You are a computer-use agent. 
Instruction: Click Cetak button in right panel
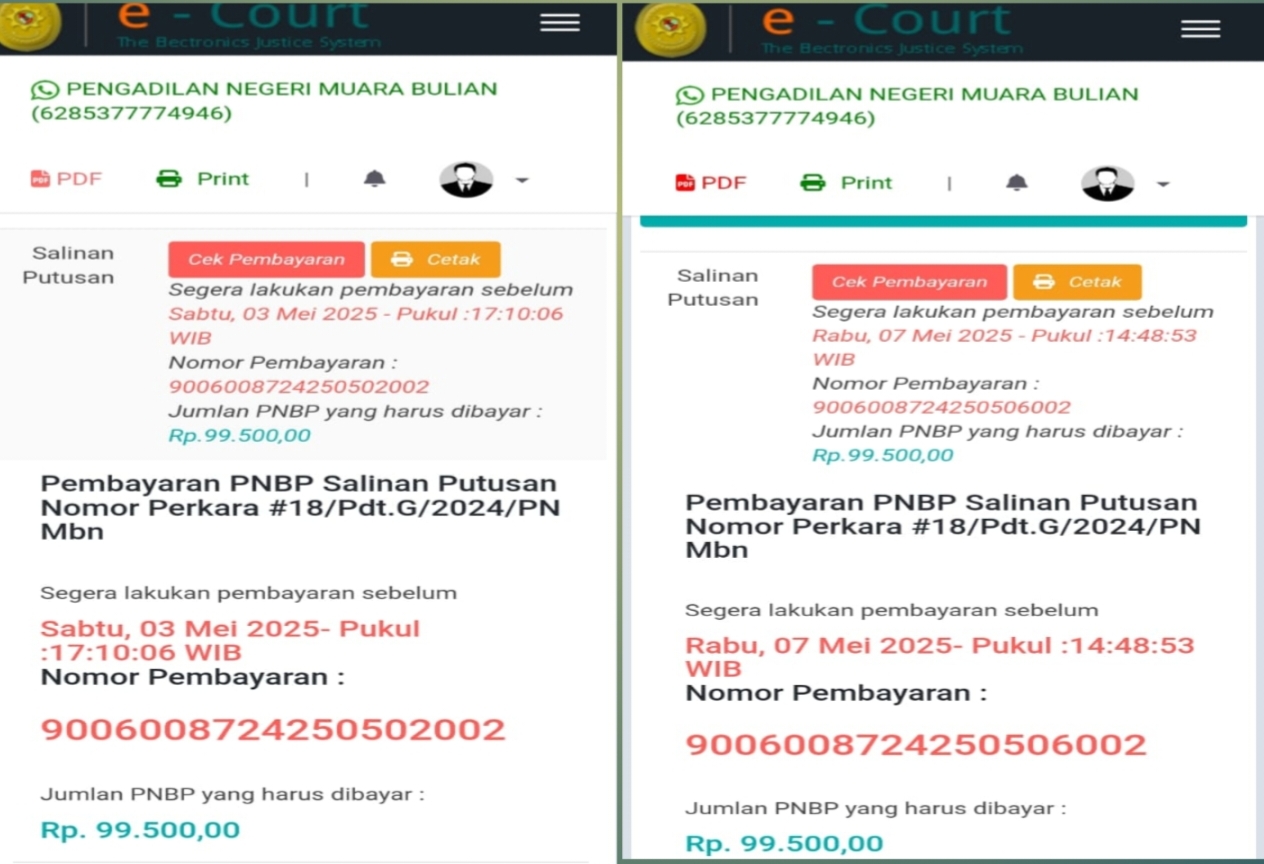pyautogui.click(x=1077, y=282)
